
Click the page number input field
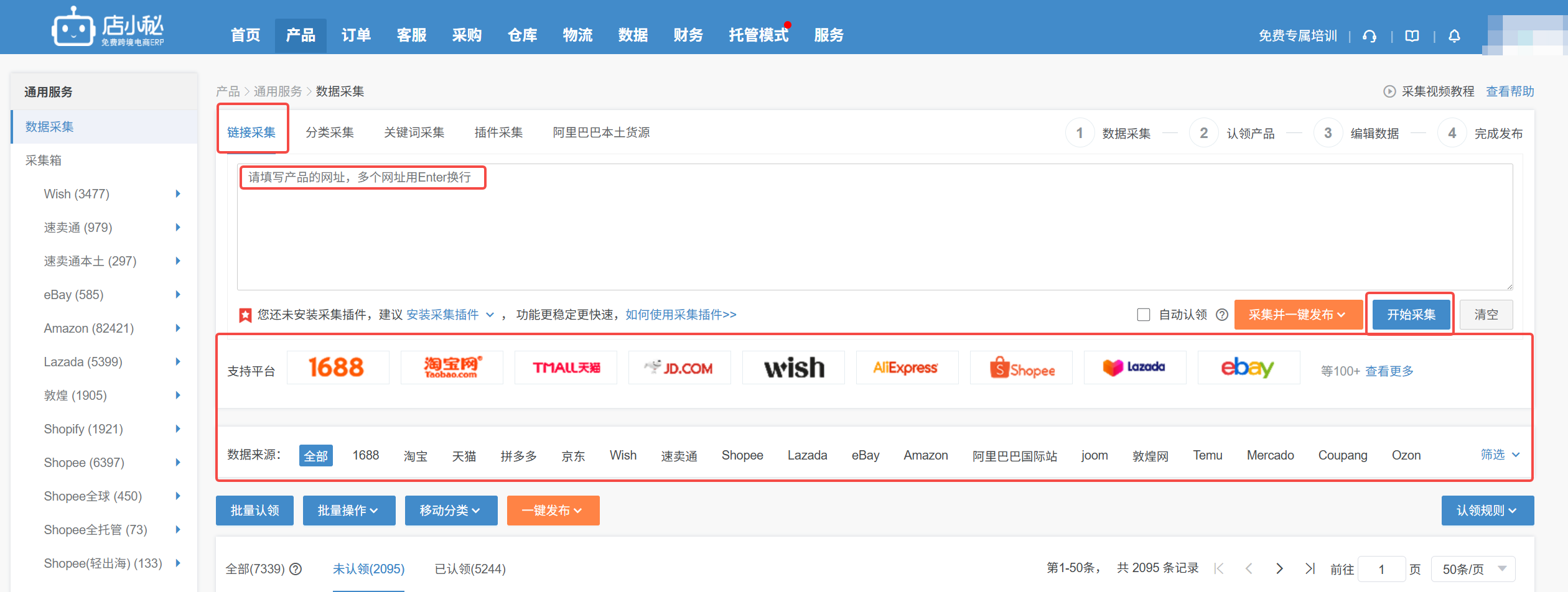click(x=1381, y=569)
